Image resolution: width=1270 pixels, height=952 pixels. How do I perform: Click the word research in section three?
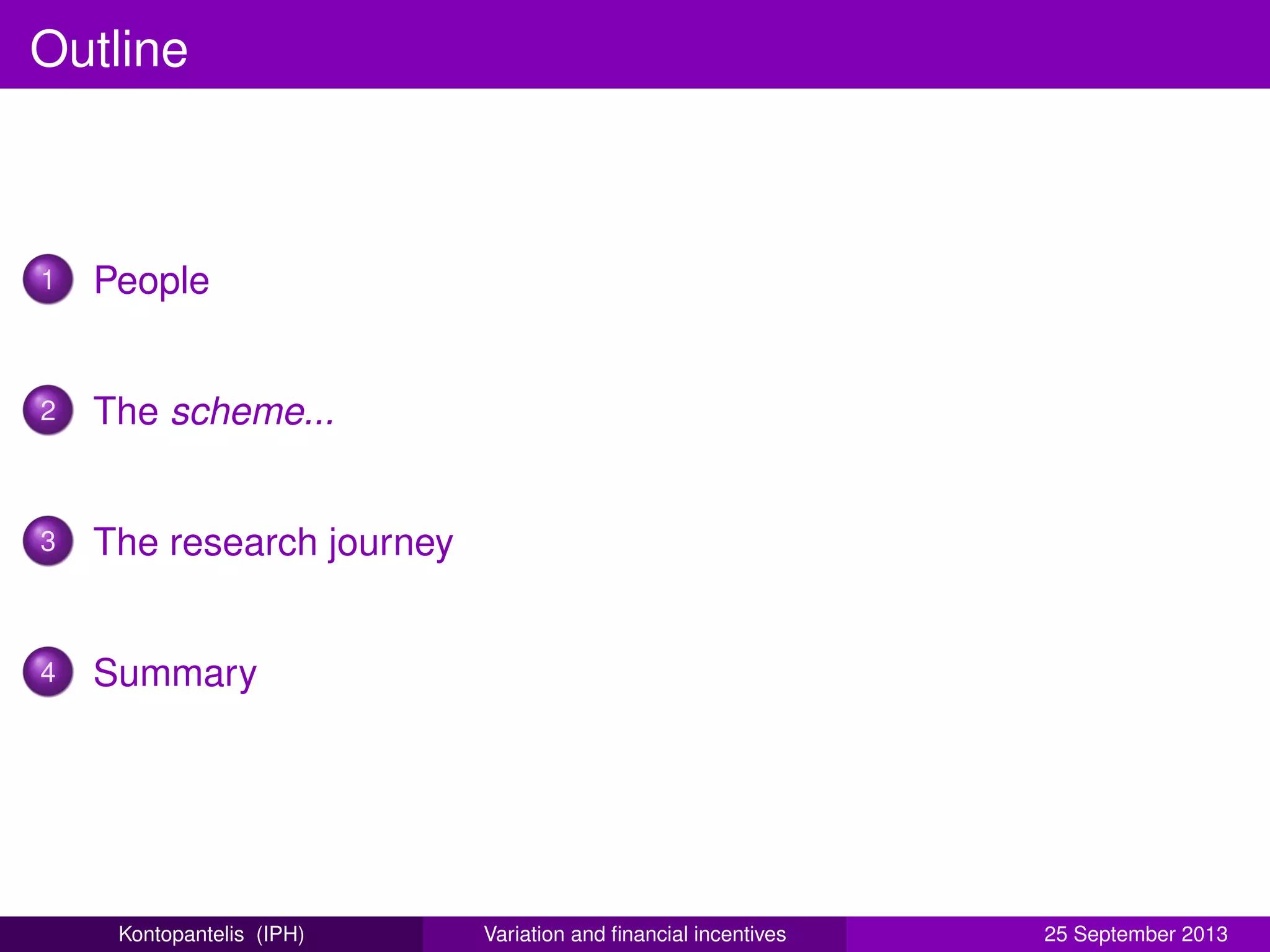coord(243,542)
